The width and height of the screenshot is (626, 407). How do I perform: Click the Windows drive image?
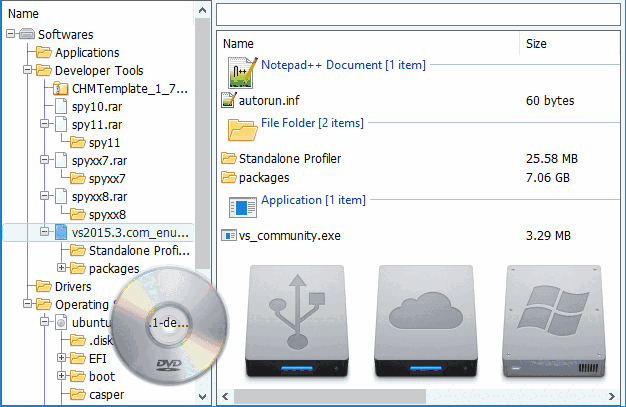tap(554, 321)
